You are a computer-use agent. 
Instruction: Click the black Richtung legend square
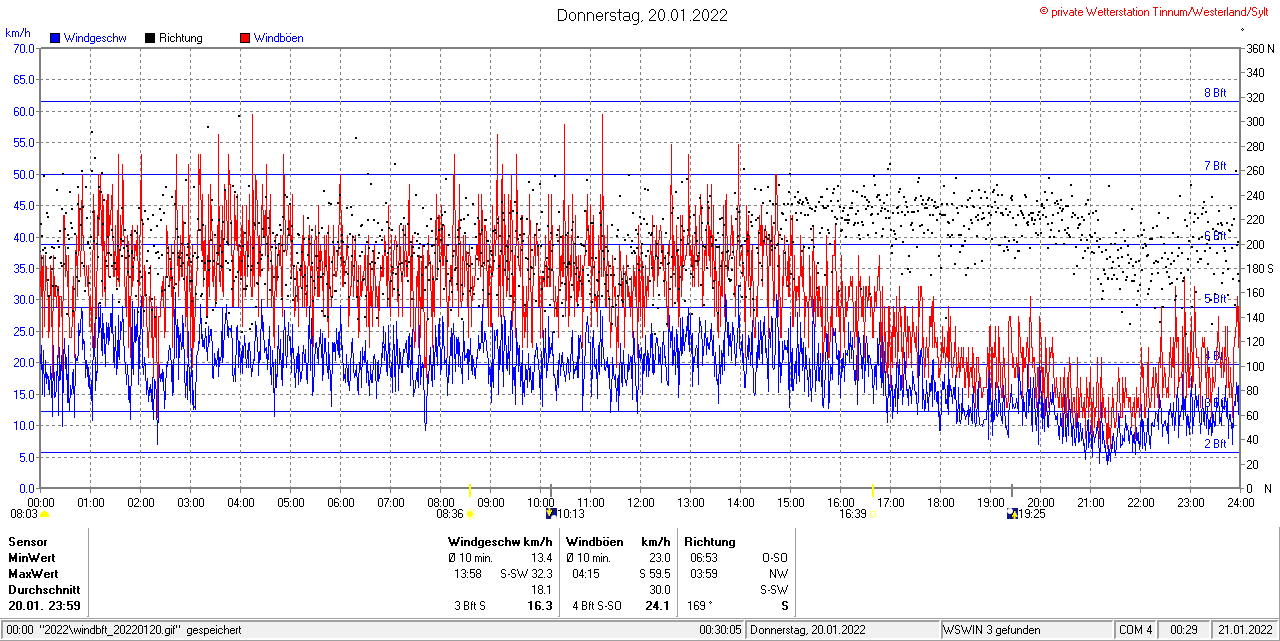[x=150, y=38]
